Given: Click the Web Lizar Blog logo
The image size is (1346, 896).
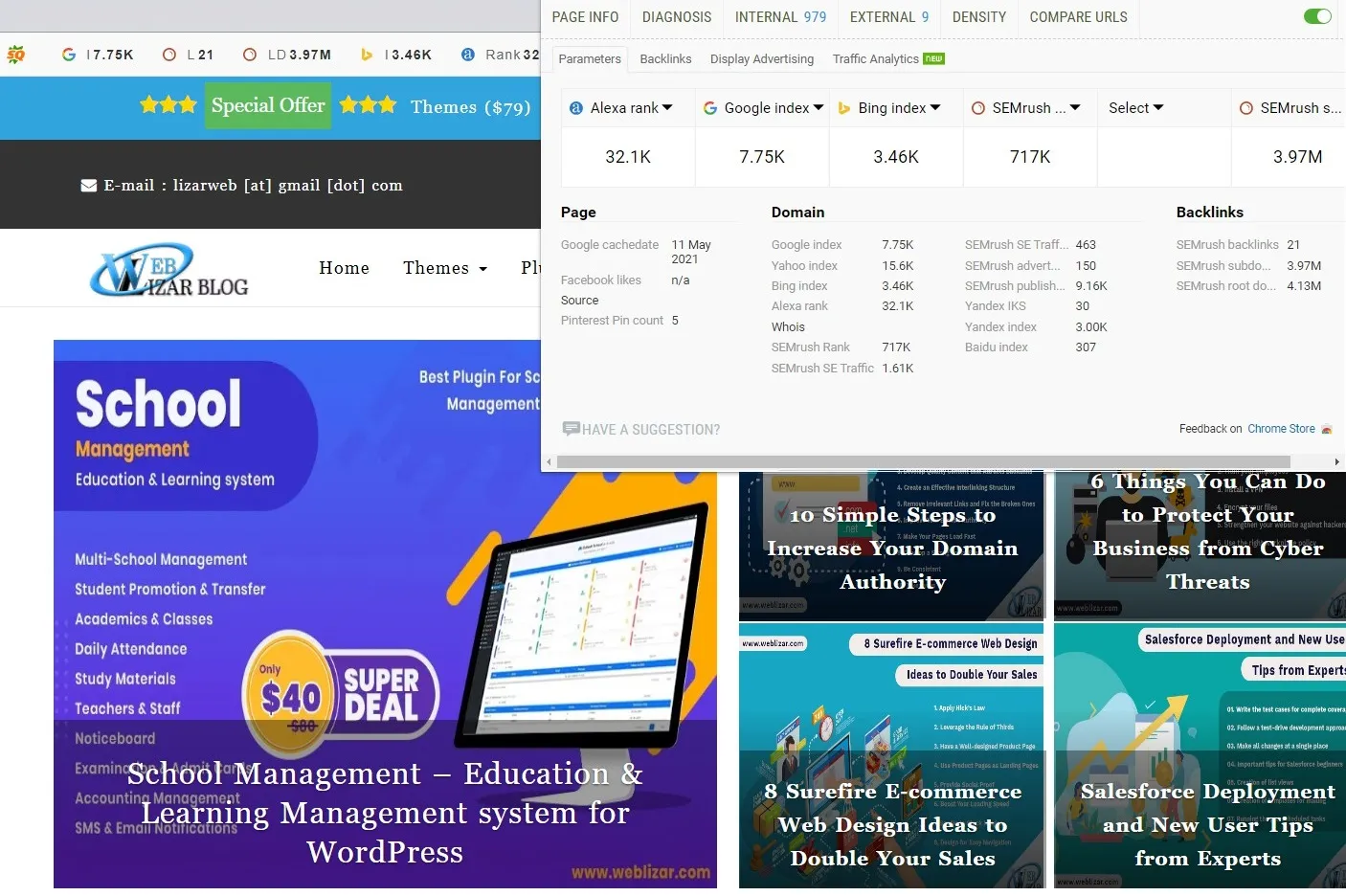Looking at the screenshot, I should 168,270.
